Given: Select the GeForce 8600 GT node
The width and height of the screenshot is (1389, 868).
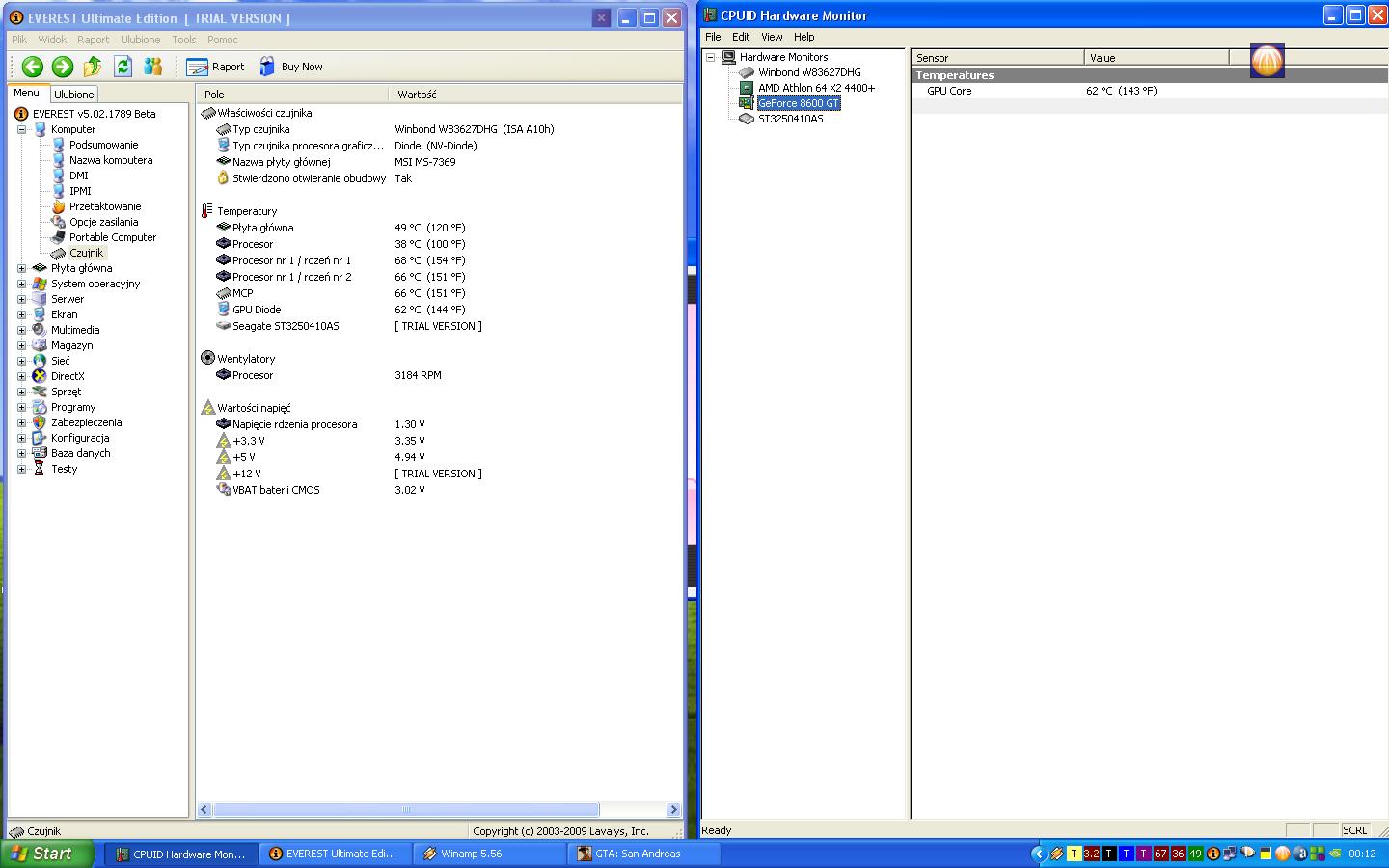Looking at the screenshot, I should click(x=799, y=103).
